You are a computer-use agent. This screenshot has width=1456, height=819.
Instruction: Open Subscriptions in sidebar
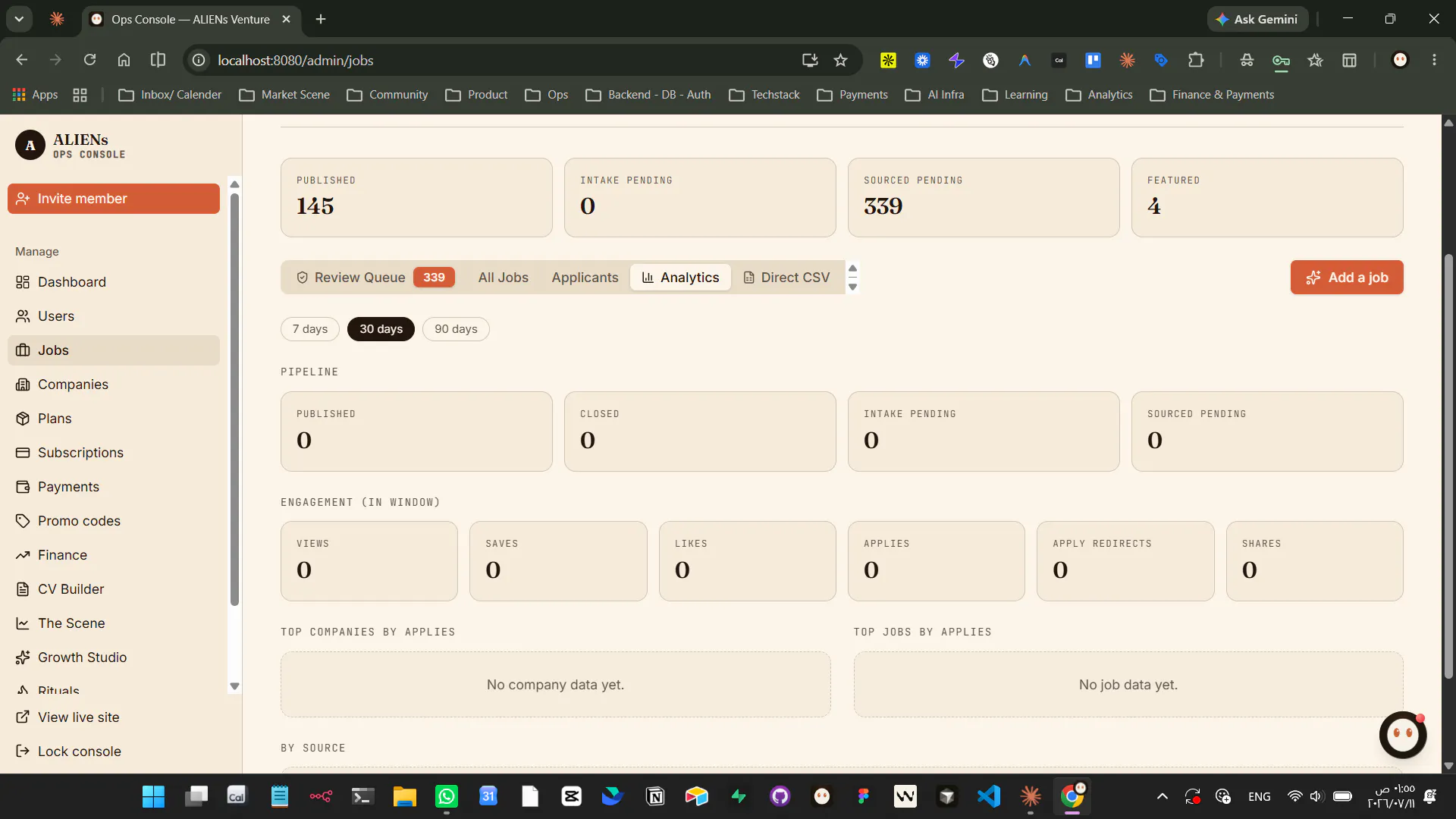click(x=114, y=453)
